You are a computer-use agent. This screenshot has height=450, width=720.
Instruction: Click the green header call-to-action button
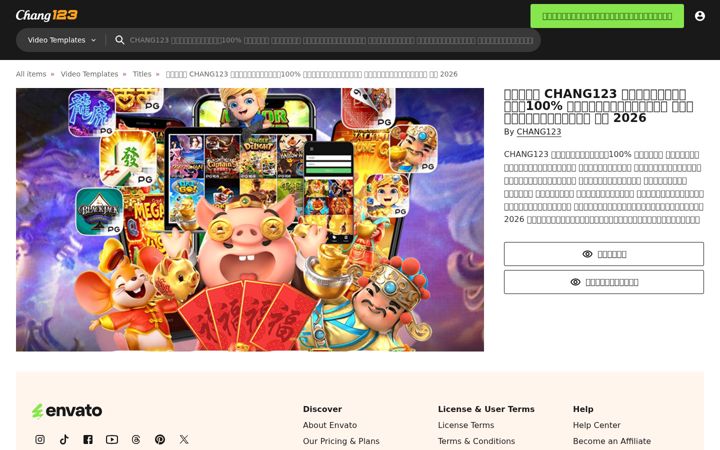pyautogui.click(x=607, y=16)
